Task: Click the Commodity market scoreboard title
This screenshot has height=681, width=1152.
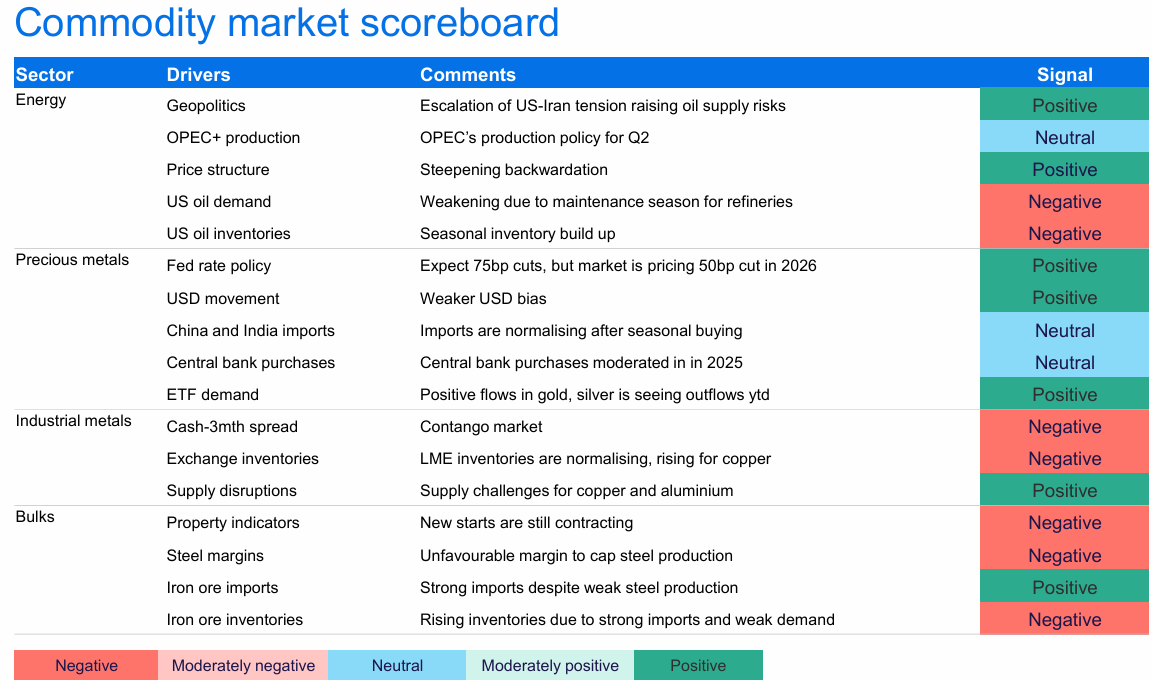Action: coord(287,23)
